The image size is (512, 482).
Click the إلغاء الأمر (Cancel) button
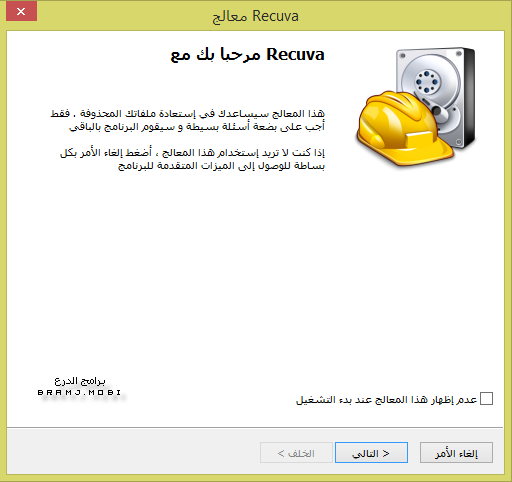(x=456, y=453)
